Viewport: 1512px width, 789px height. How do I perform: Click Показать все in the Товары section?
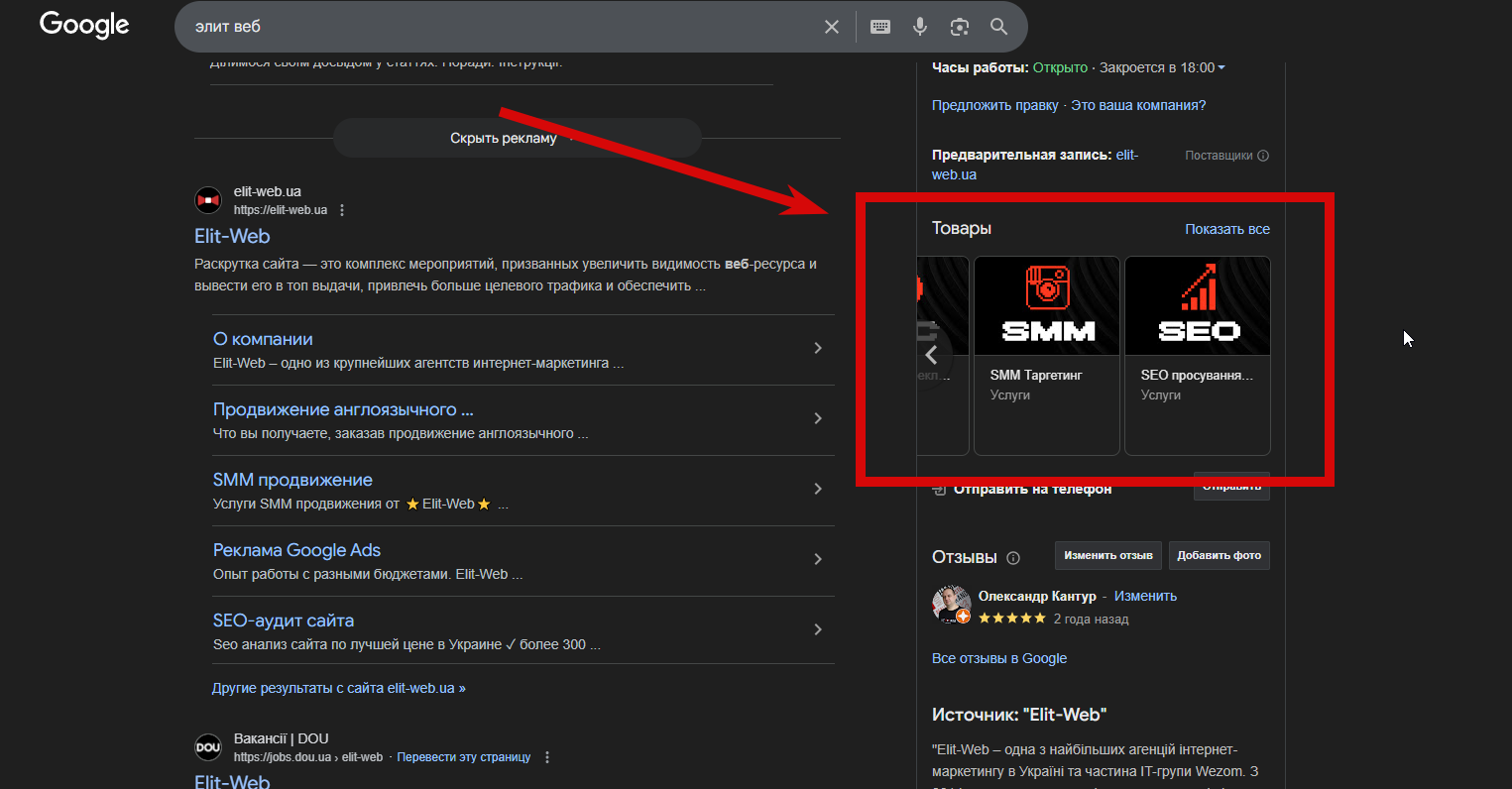coord(1227,229)
